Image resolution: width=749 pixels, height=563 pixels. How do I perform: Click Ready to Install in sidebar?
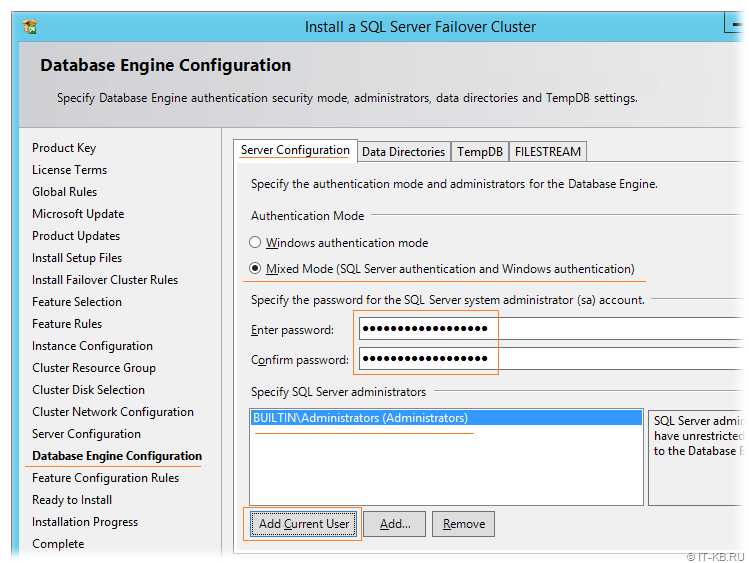[72, 500]
